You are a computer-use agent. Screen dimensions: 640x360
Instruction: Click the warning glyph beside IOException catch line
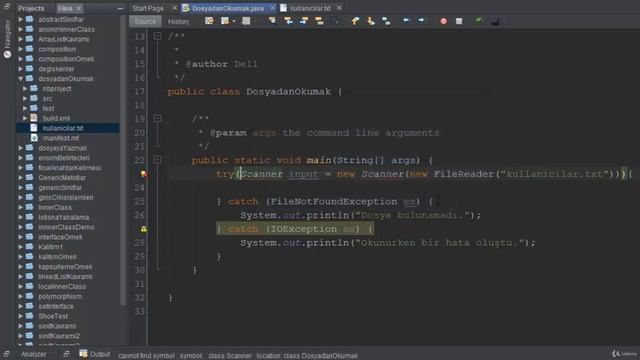pos(143,229)
